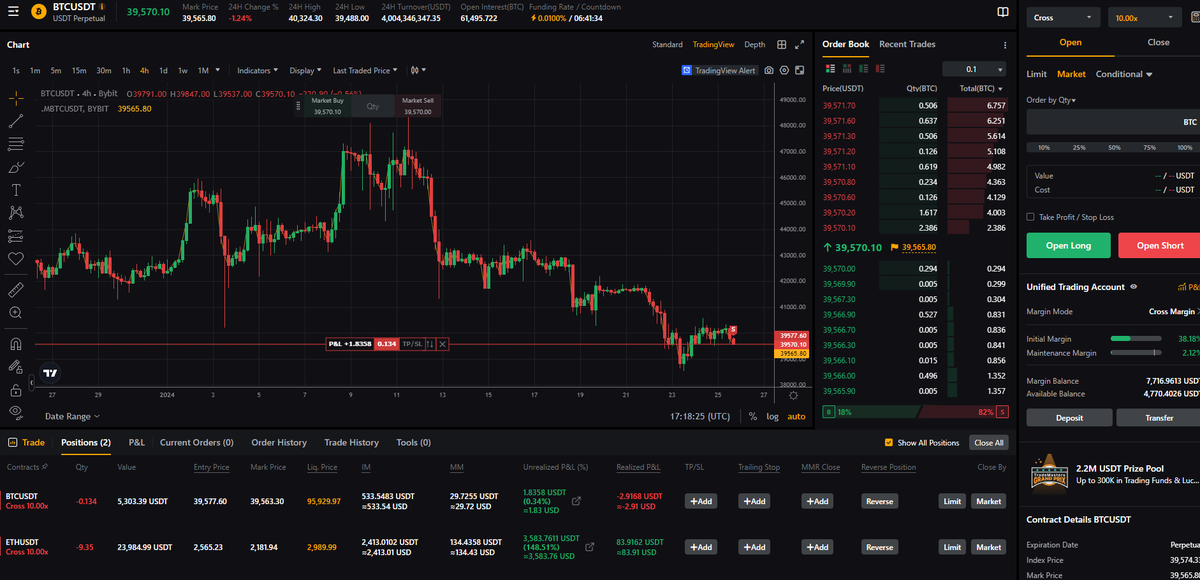Select the ruler measure tool

click(x=16, y=289)
